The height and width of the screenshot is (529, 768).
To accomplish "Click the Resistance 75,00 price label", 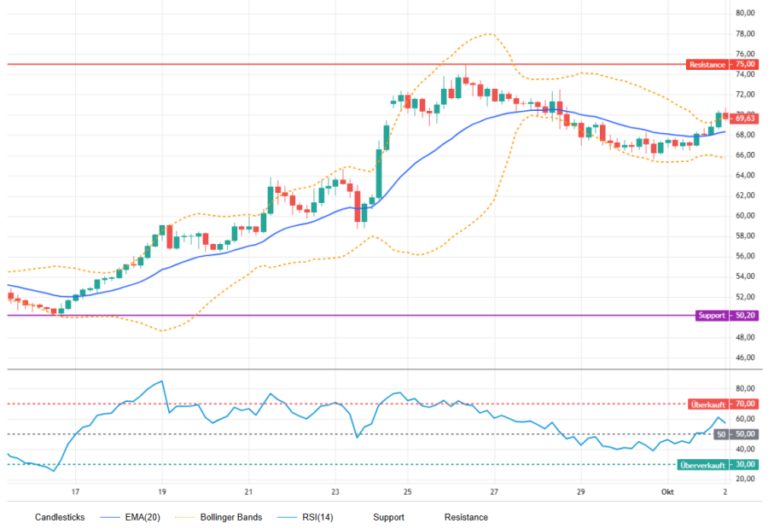I will [722, 64].
